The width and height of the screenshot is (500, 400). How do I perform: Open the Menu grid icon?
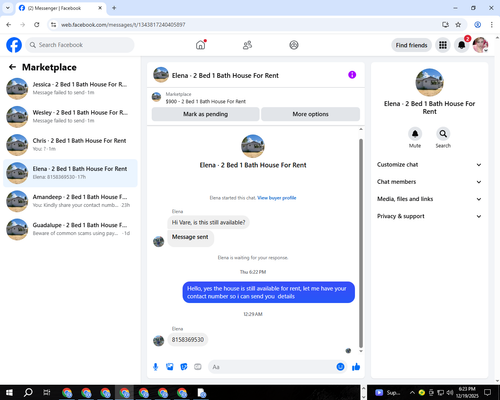tap(443, 45)
